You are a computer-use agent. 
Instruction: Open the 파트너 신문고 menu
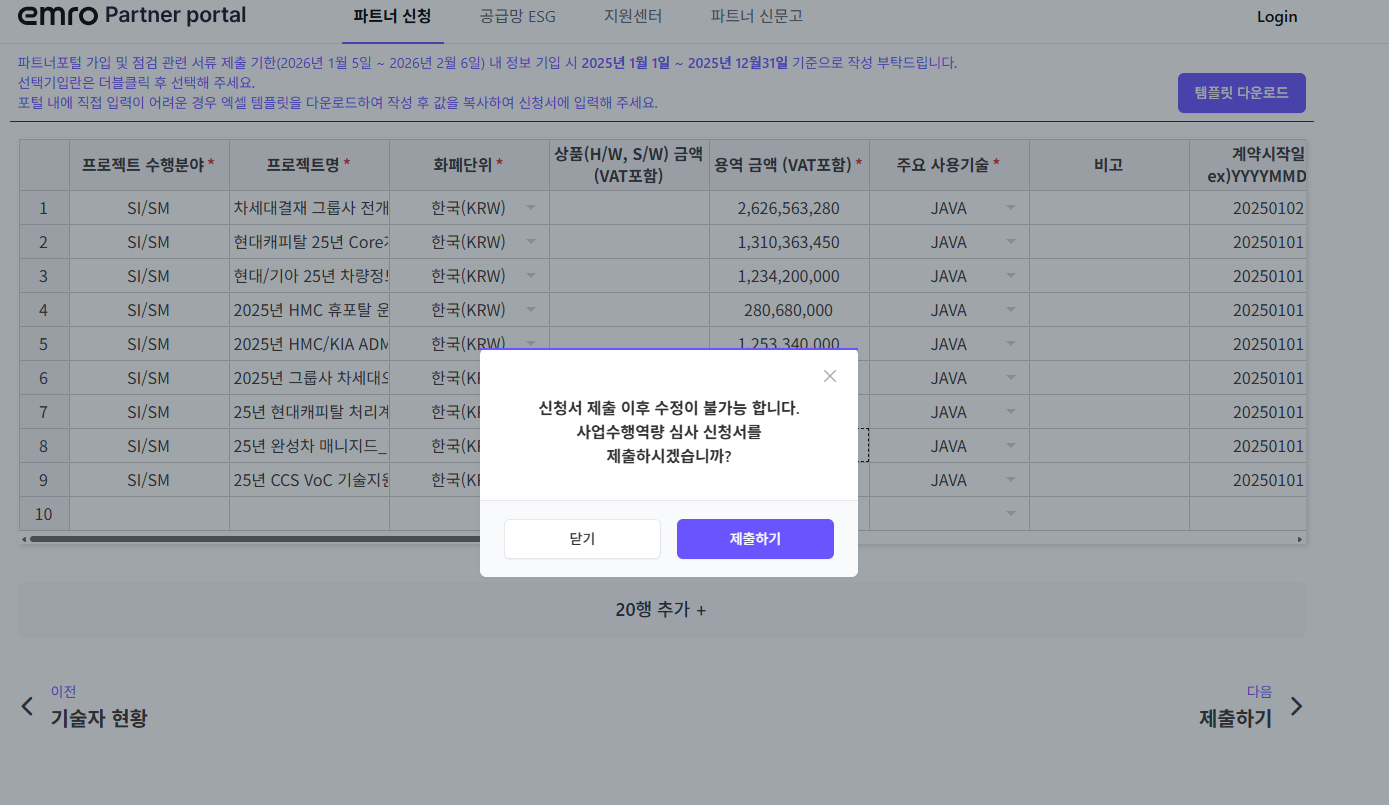point(754,16)
